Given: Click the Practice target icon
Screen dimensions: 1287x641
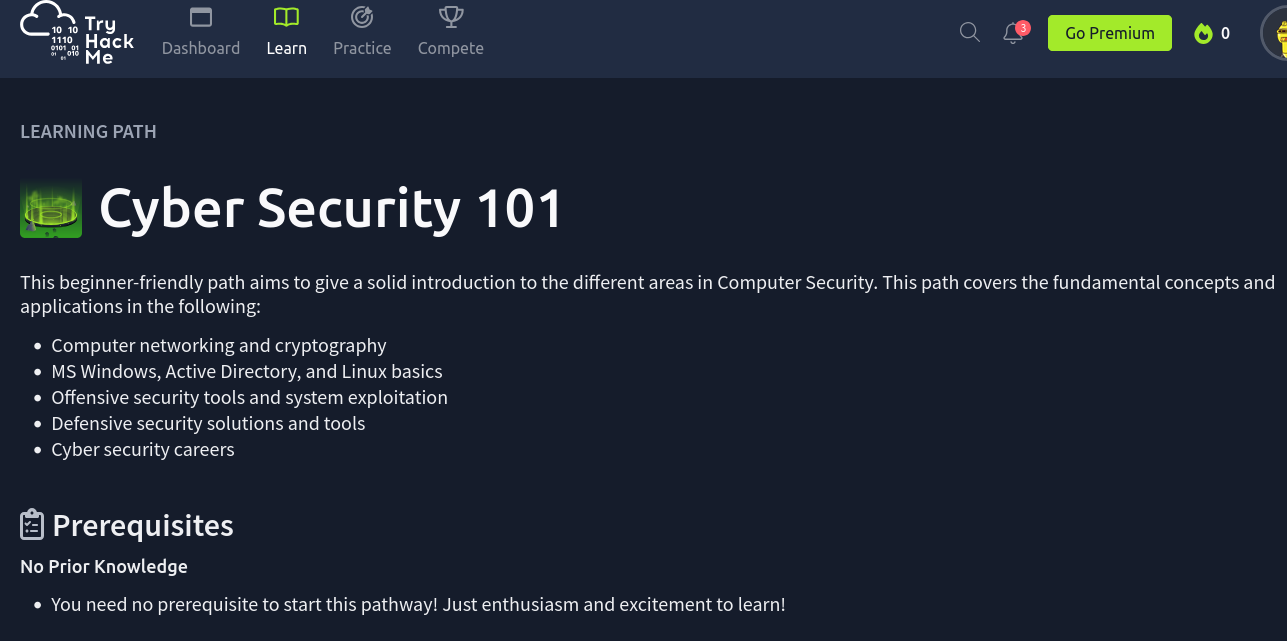Looking at the screenshot, I should [362, 17].
